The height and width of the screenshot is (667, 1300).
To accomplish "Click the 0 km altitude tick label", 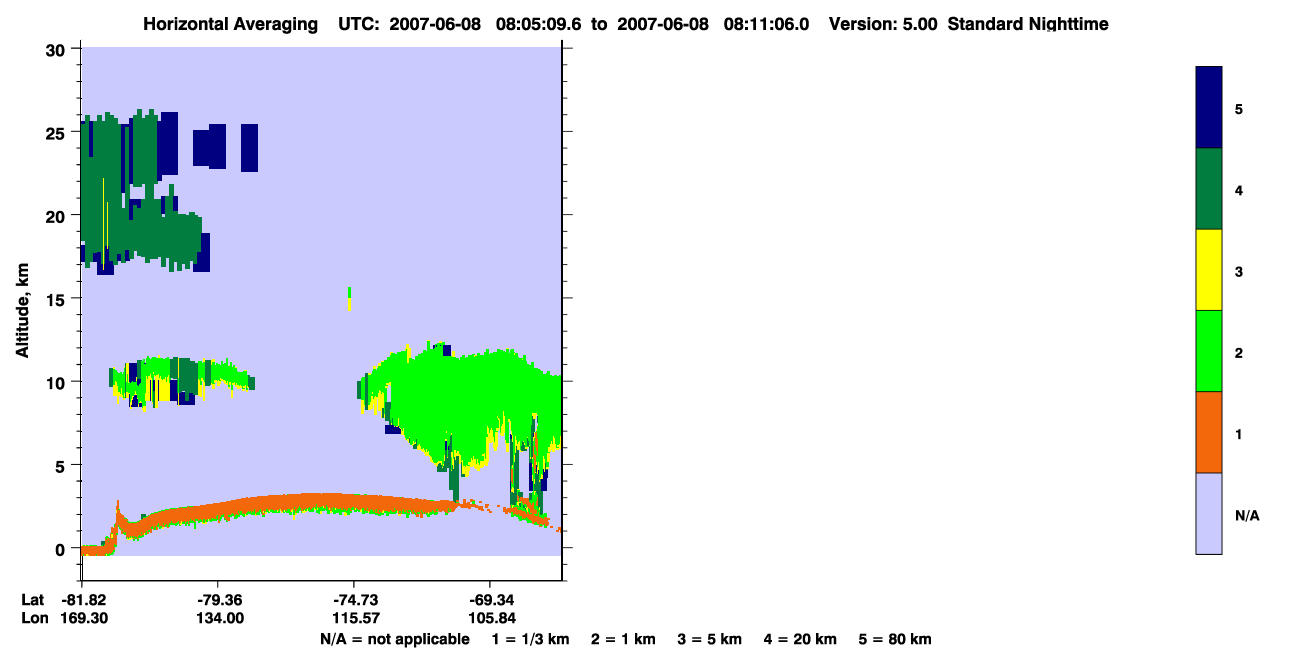I will click(62, 549).
